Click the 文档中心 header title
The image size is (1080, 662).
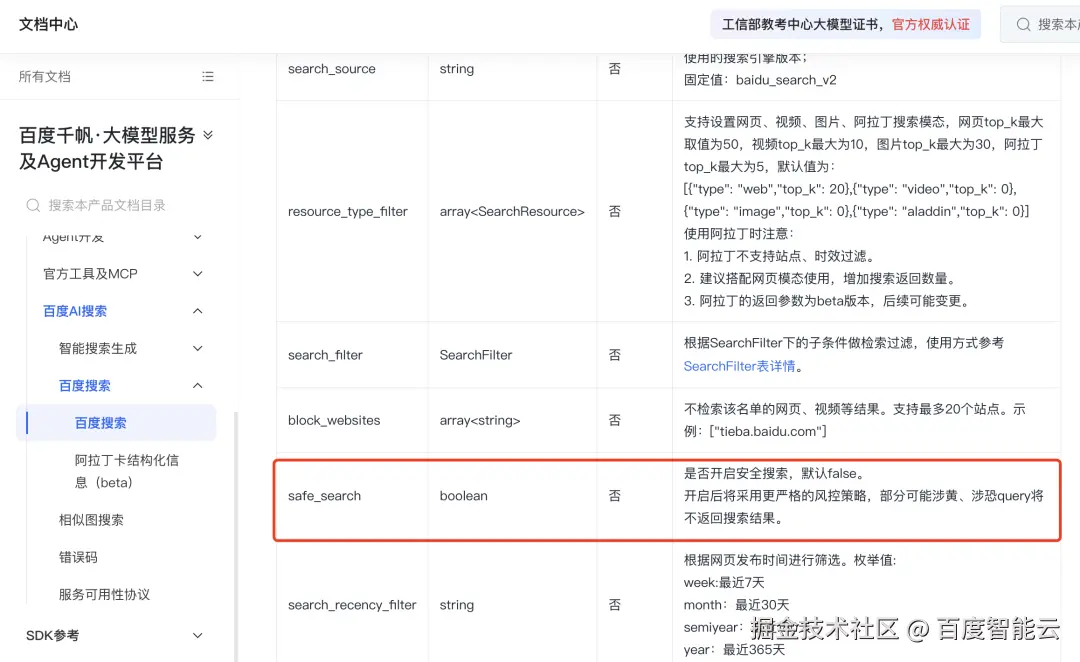[x=48, y=25]
